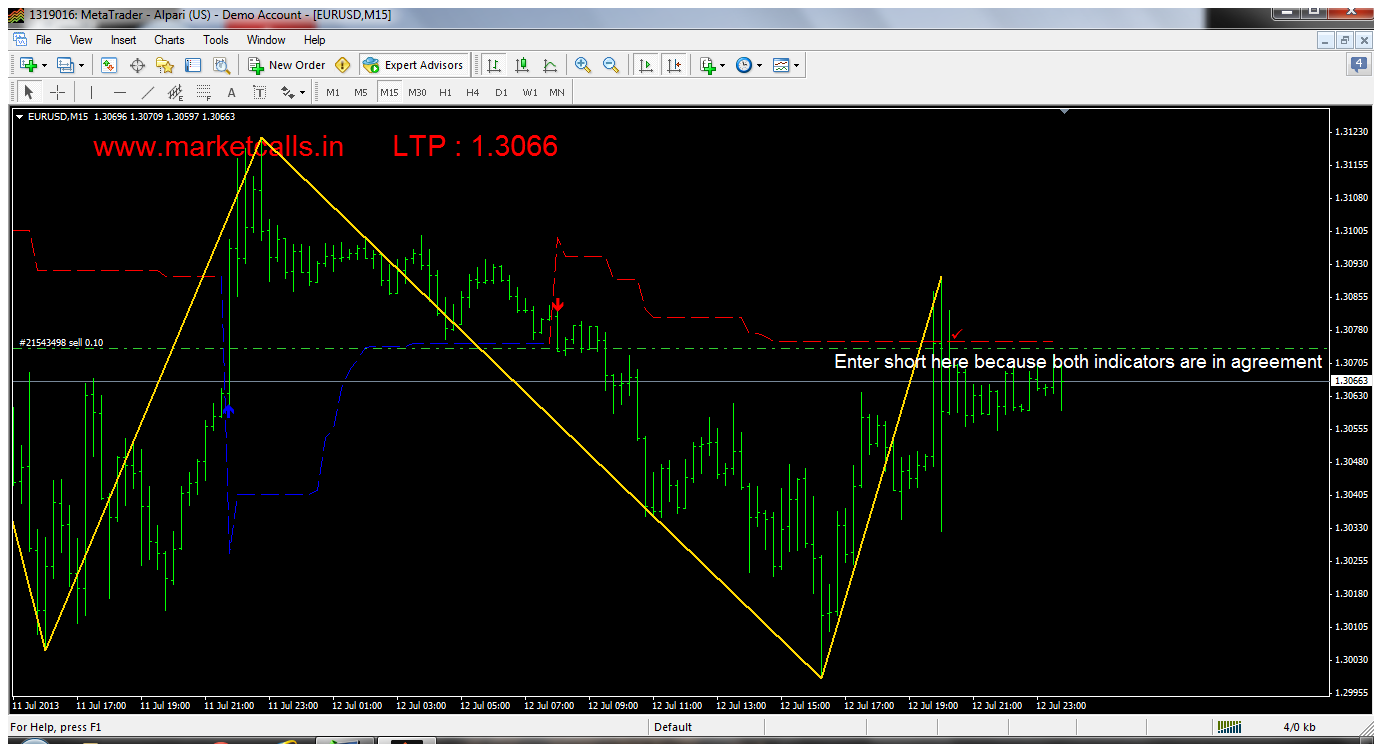Click the sell order line label #21543498
Viewport: 1382px width, 744px height.
(61, 343)
